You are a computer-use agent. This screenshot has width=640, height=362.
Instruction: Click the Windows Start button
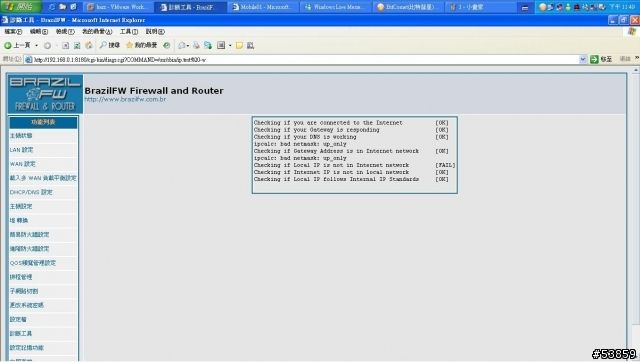point(20,7)
